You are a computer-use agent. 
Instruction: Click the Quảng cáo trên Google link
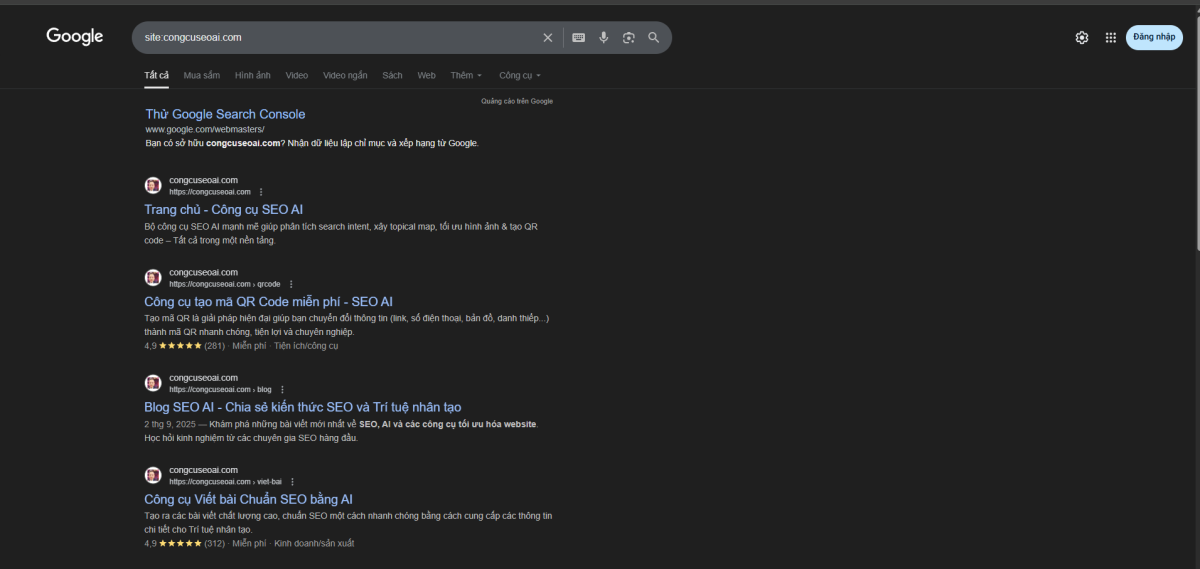(517, 101)
